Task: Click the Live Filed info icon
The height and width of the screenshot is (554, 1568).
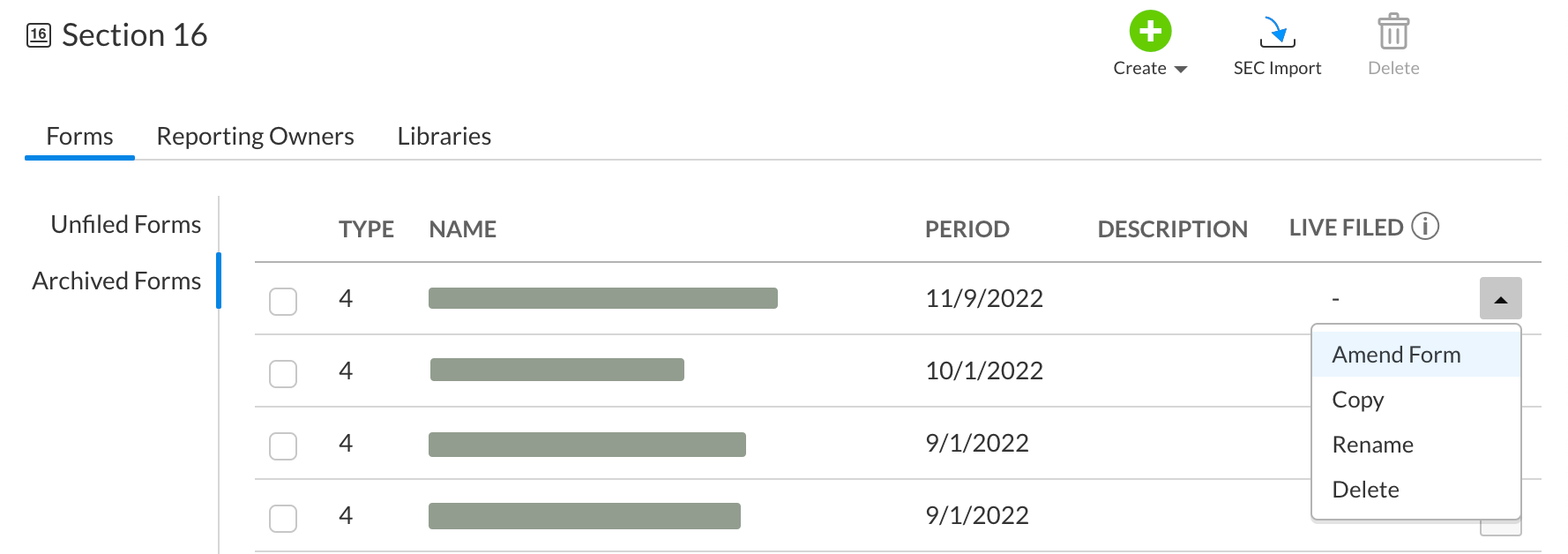Action: point(1425,227)
